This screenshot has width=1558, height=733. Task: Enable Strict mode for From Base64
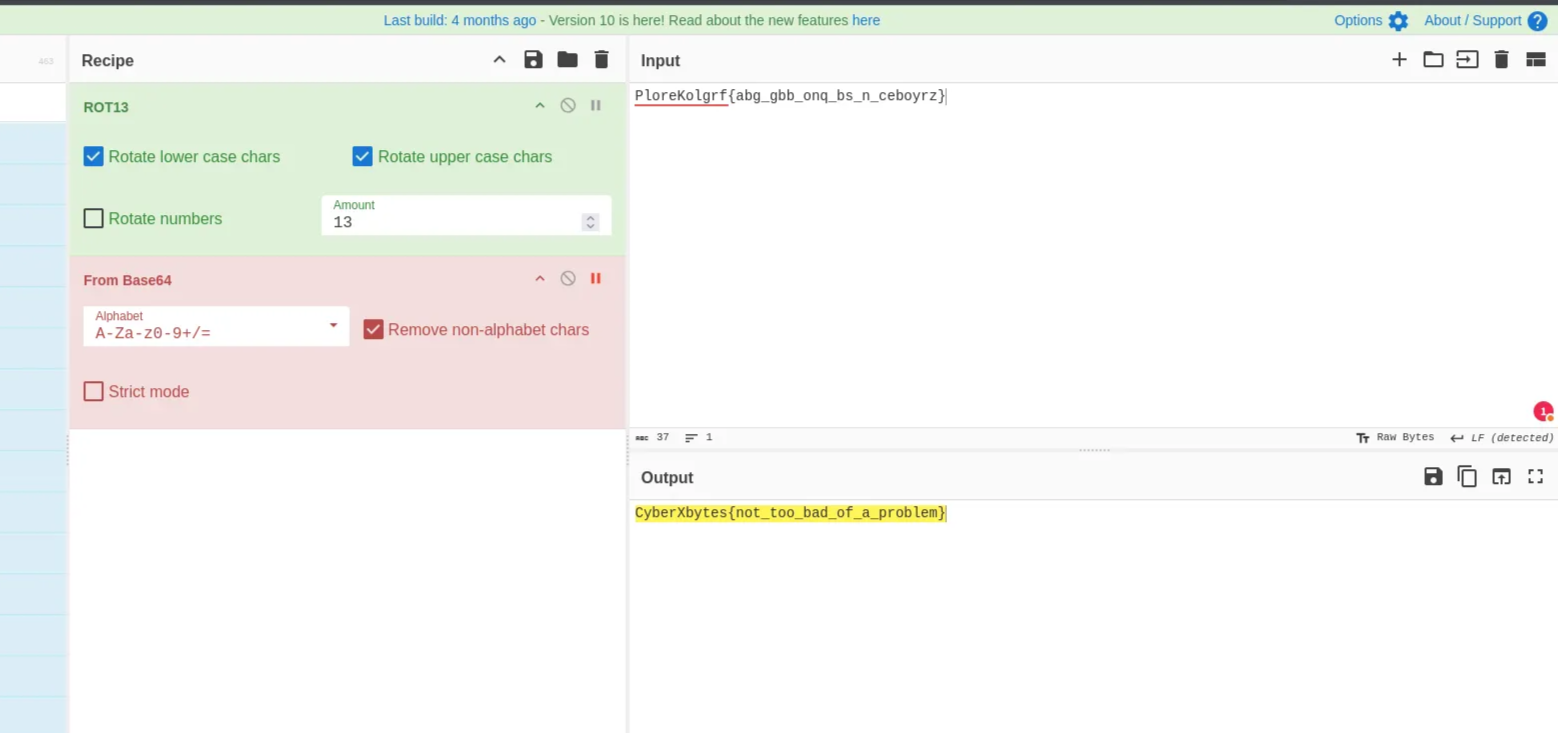[x=94, y=392]
